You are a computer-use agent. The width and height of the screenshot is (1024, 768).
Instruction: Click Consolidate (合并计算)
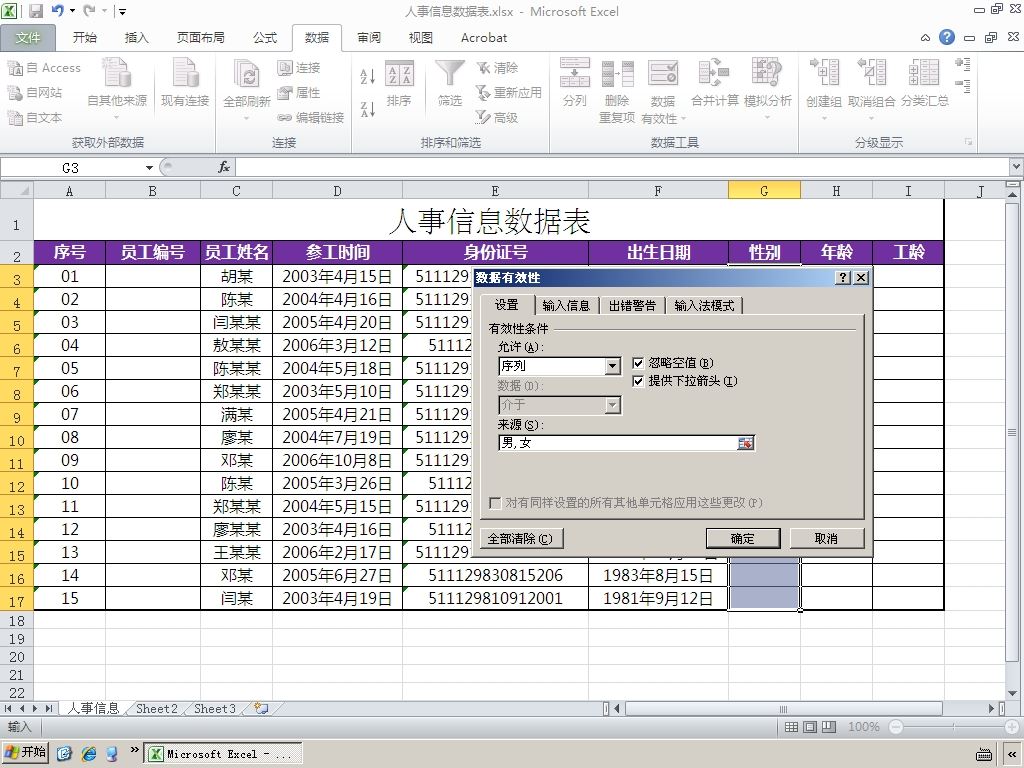tap(714, 83)
